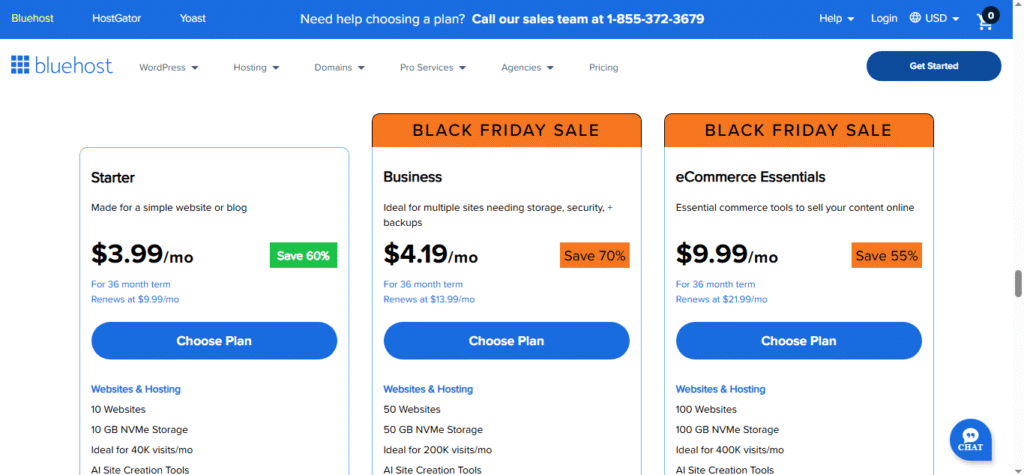The height and width of the screenshot is (475, 1024).
Task: Switch to the HostGator brand tab
Action: [x=115, y=19]
